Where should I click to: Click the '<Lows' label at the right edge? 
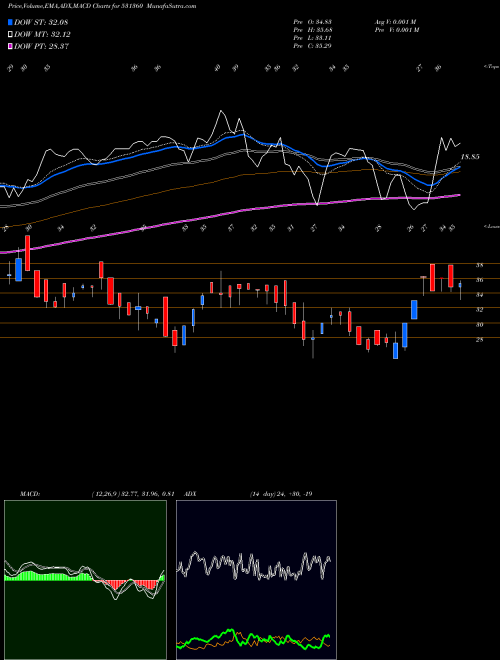(491, 227)
